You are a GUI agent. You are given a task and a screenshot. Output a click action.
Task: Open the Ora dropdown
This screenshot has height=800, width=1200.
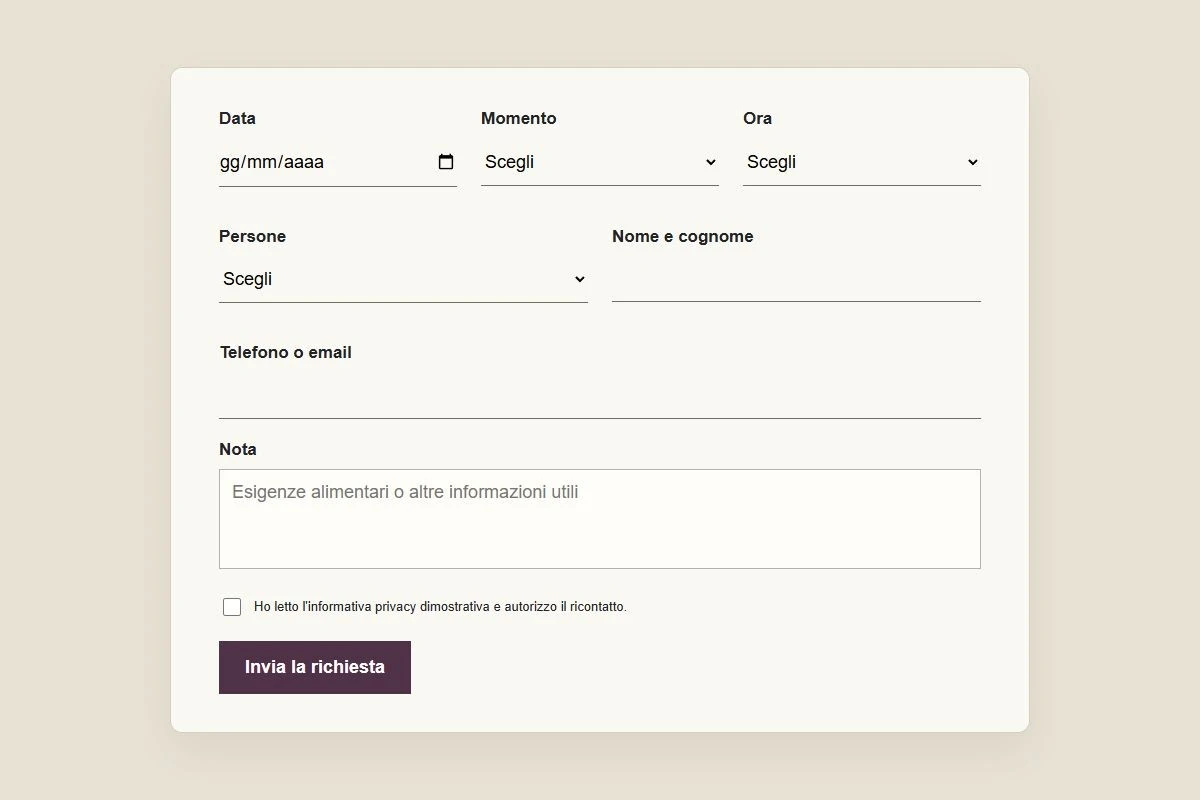pos(862,162)
